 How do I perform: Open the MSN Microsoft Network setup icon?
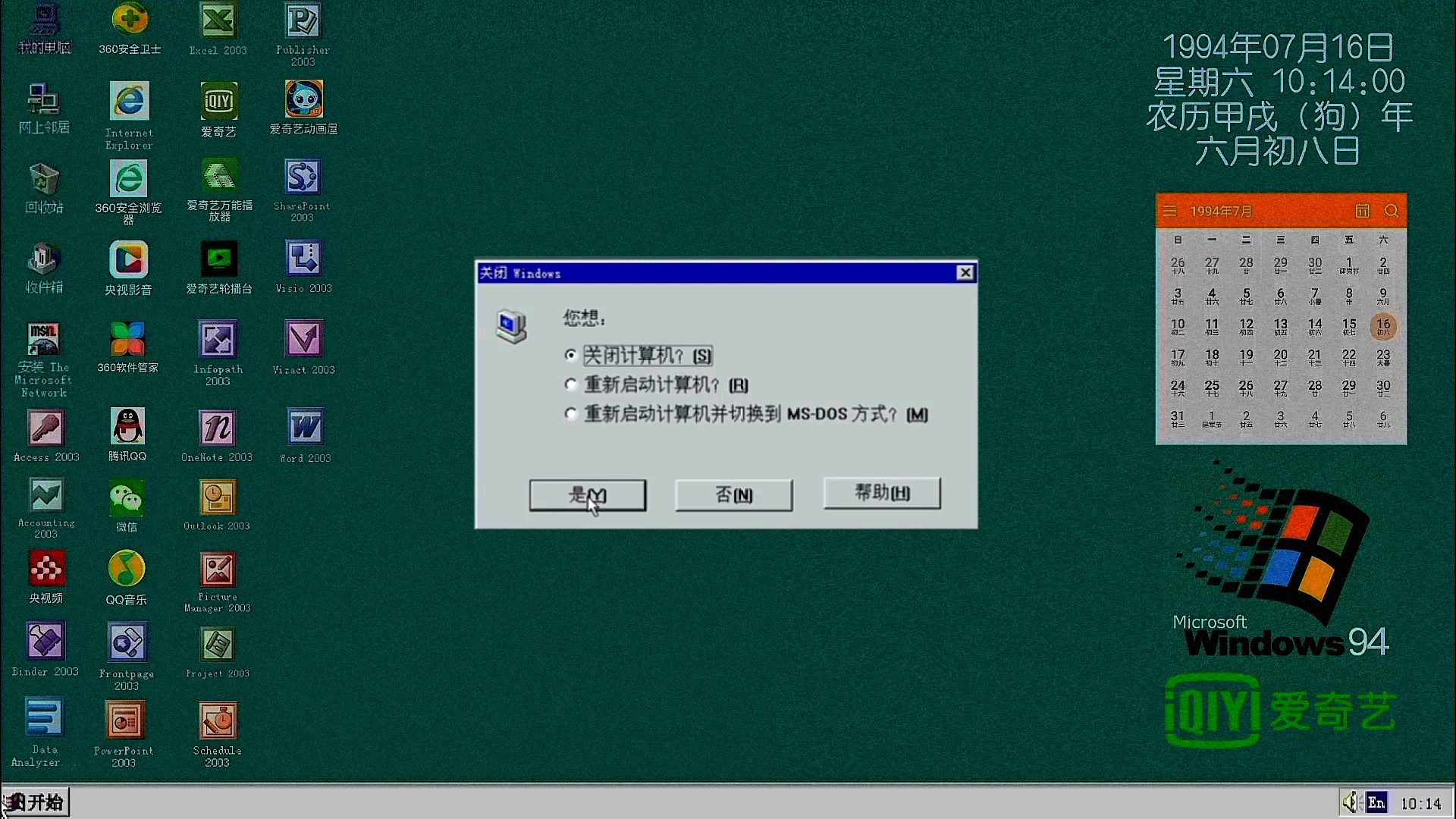point(43,360)
